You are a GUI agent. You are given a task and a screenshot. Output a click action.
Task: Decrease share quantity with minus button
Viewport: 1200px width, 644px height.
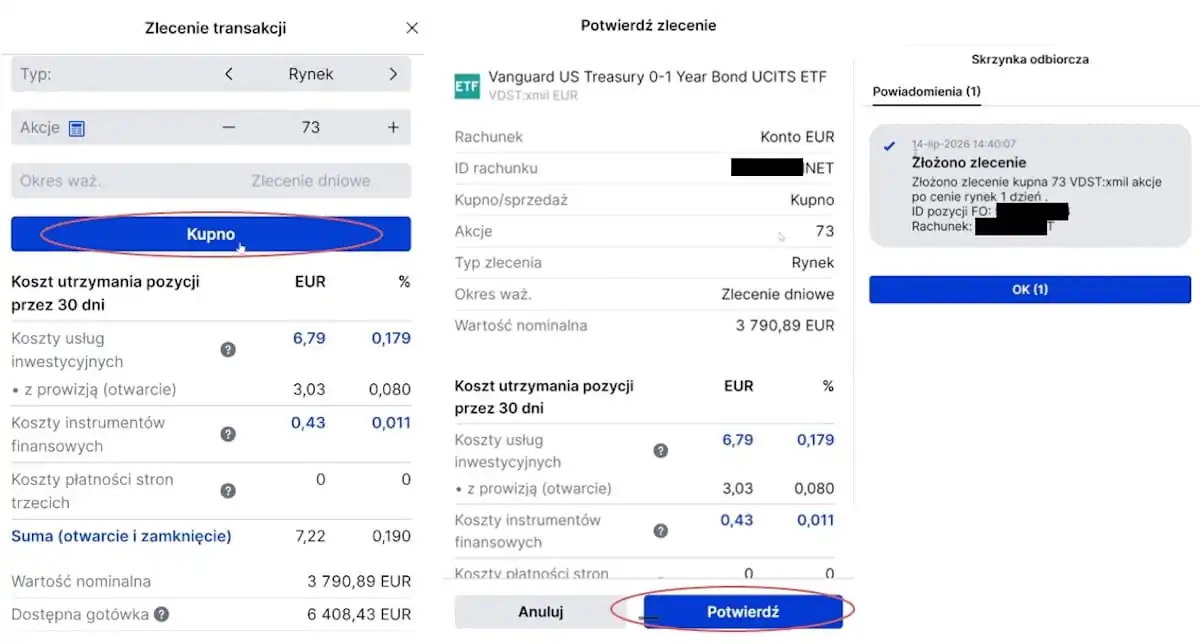[229, 127]
